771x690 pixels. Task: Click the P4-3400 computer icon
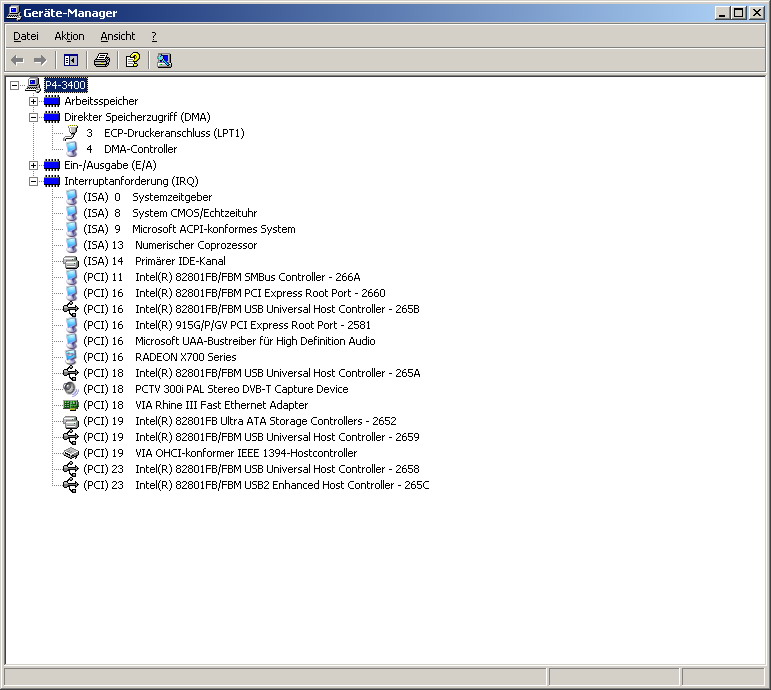coord(33,85)
